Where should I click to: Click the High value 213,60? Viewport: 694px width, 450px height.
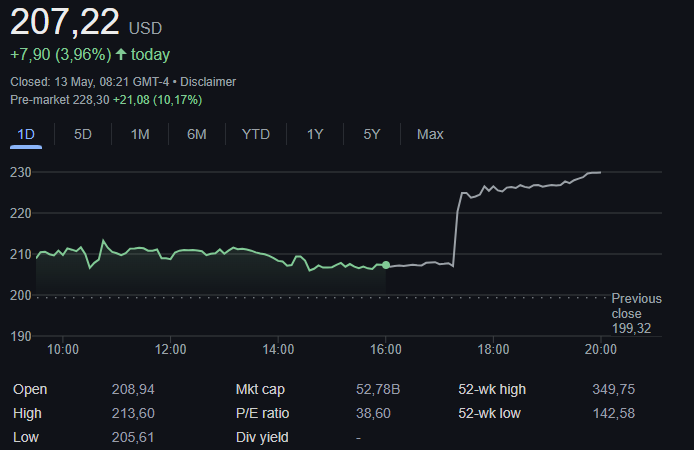point(133,413)
